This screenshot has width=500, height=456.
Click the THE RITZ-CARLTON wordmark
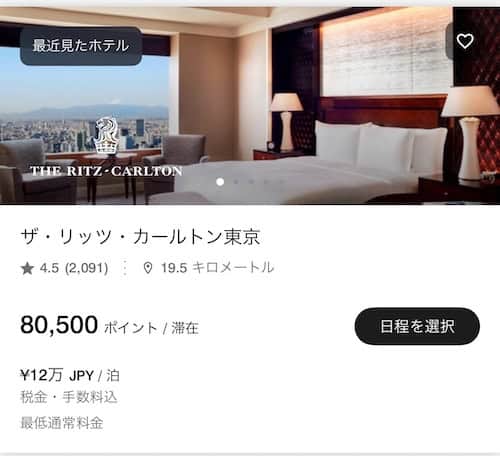click(x=106, y=171)
